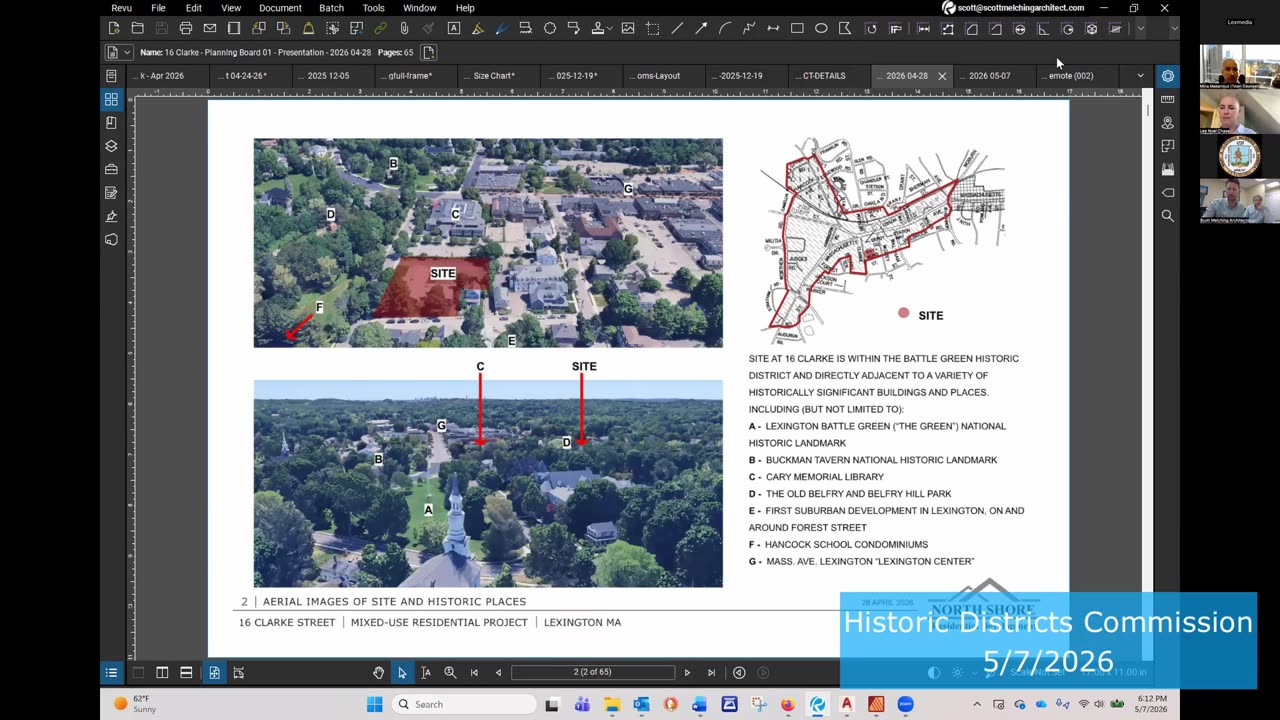Screen dimensions: 1280x720
Task: Select the Arc tool
Action: 725,28
